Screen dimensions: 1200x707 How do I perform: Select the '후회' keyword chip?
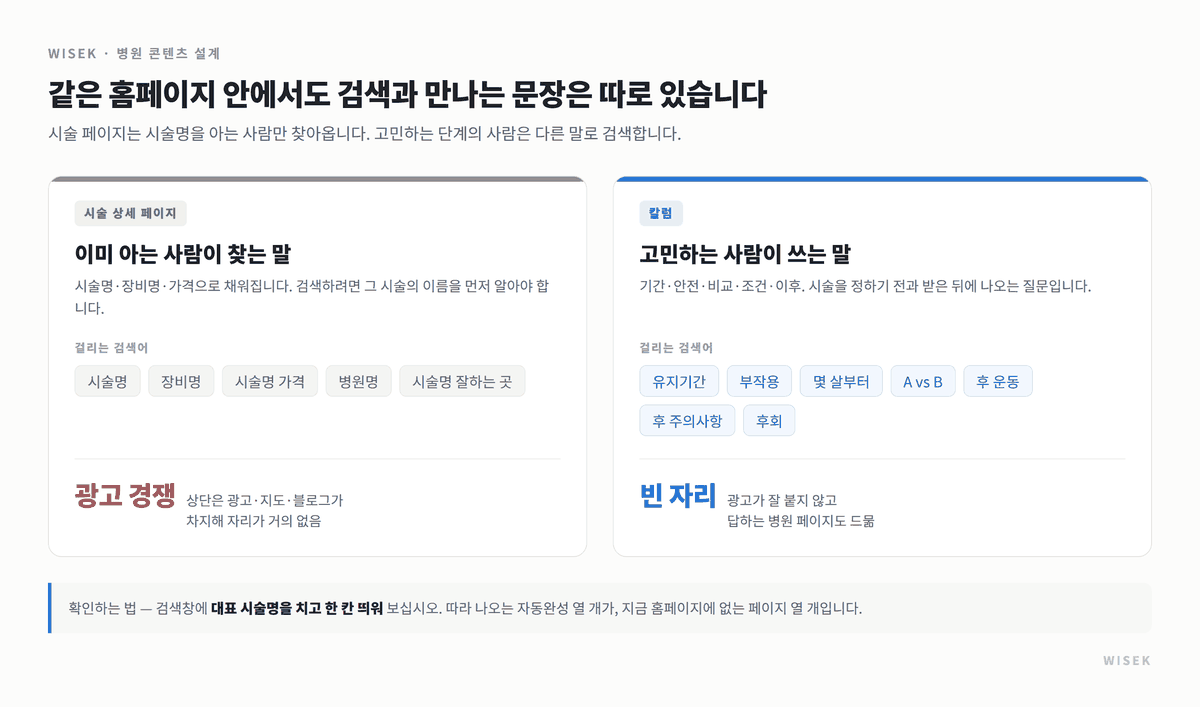pyautogui.click(x=769, y=420)
